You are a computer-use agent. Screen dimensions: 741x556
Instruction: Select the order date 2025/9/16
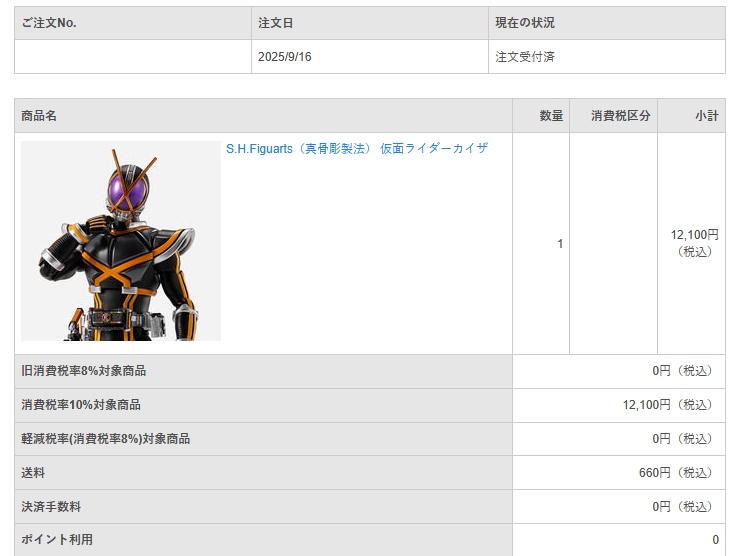[x=284, y=57]
